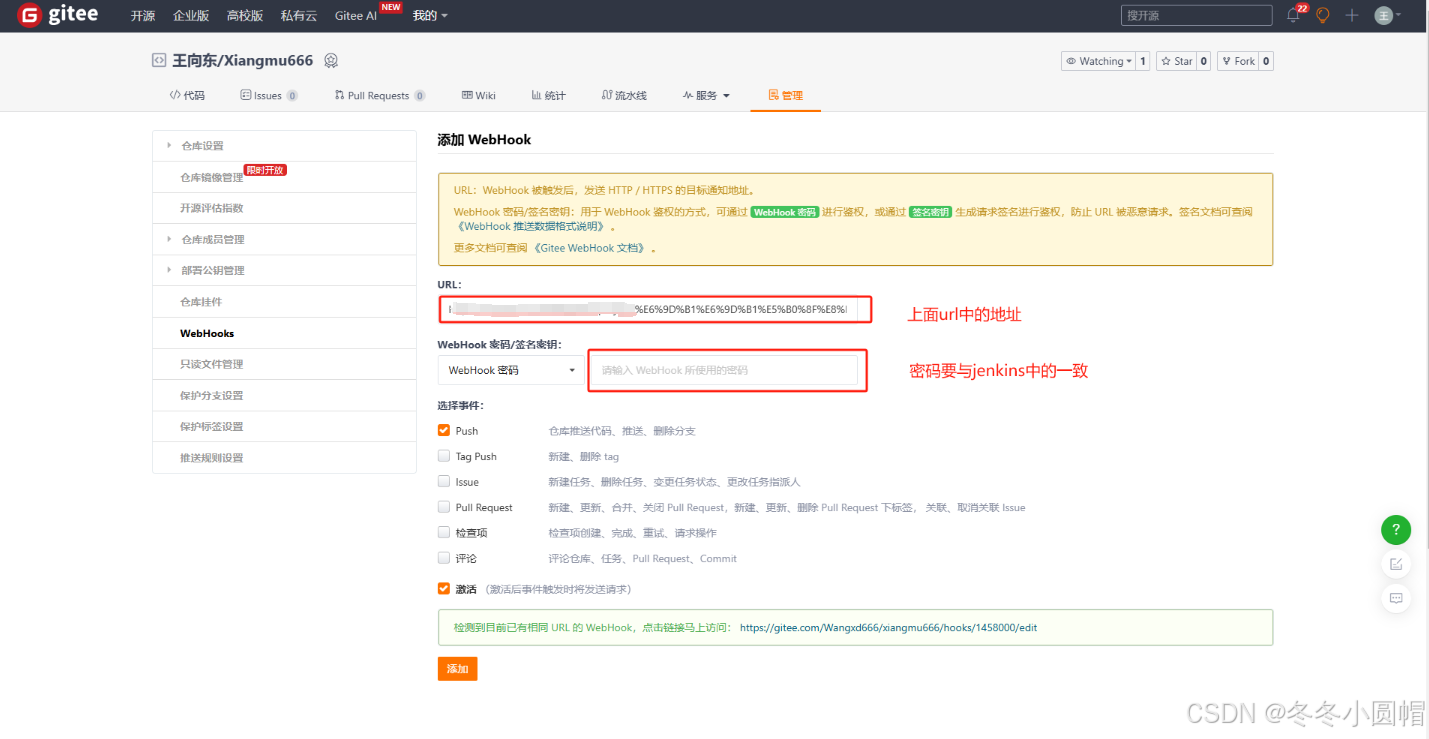The height and width of the screenshot is (739, 1429).
Task: Expand 仓库设置 in the sidebar
Action: [x=284, y=146]
